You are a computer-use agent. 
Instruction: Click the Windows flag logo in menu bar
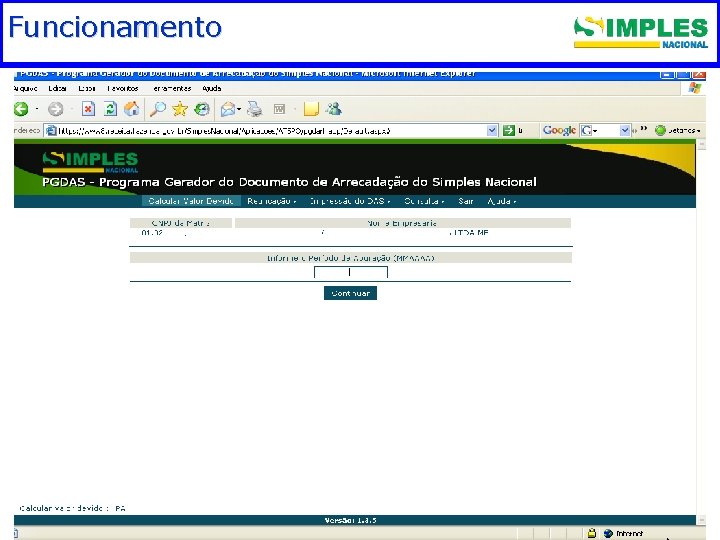pos(695,88)
